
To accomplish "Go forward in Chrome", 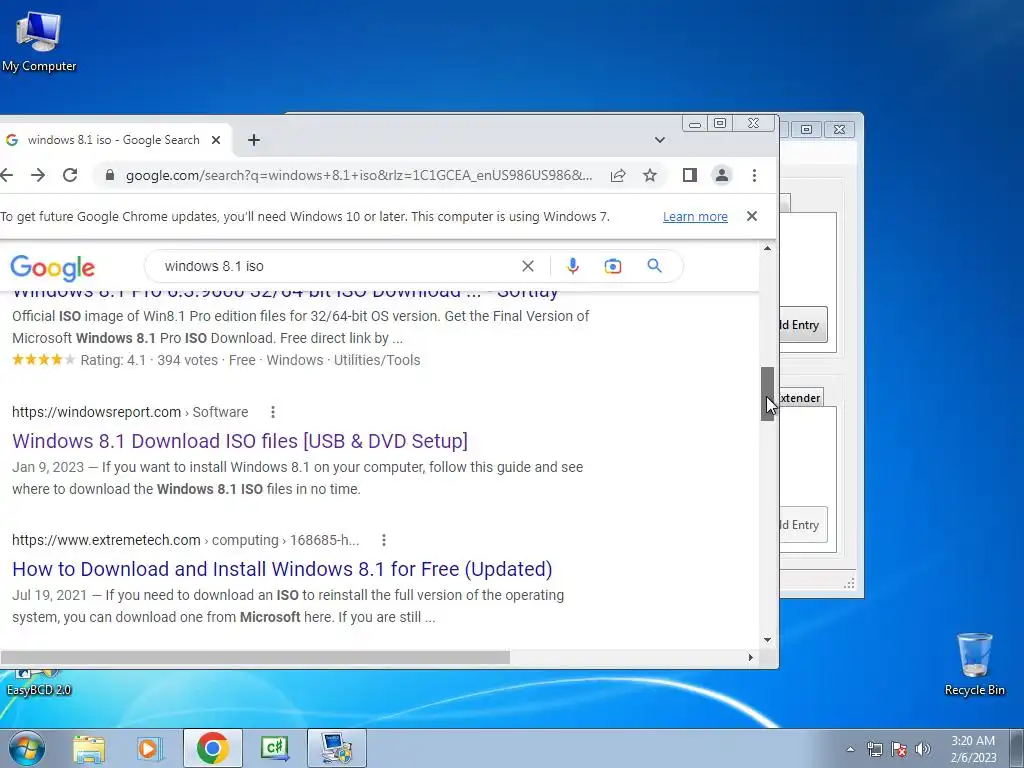I will tap(38, 175).
